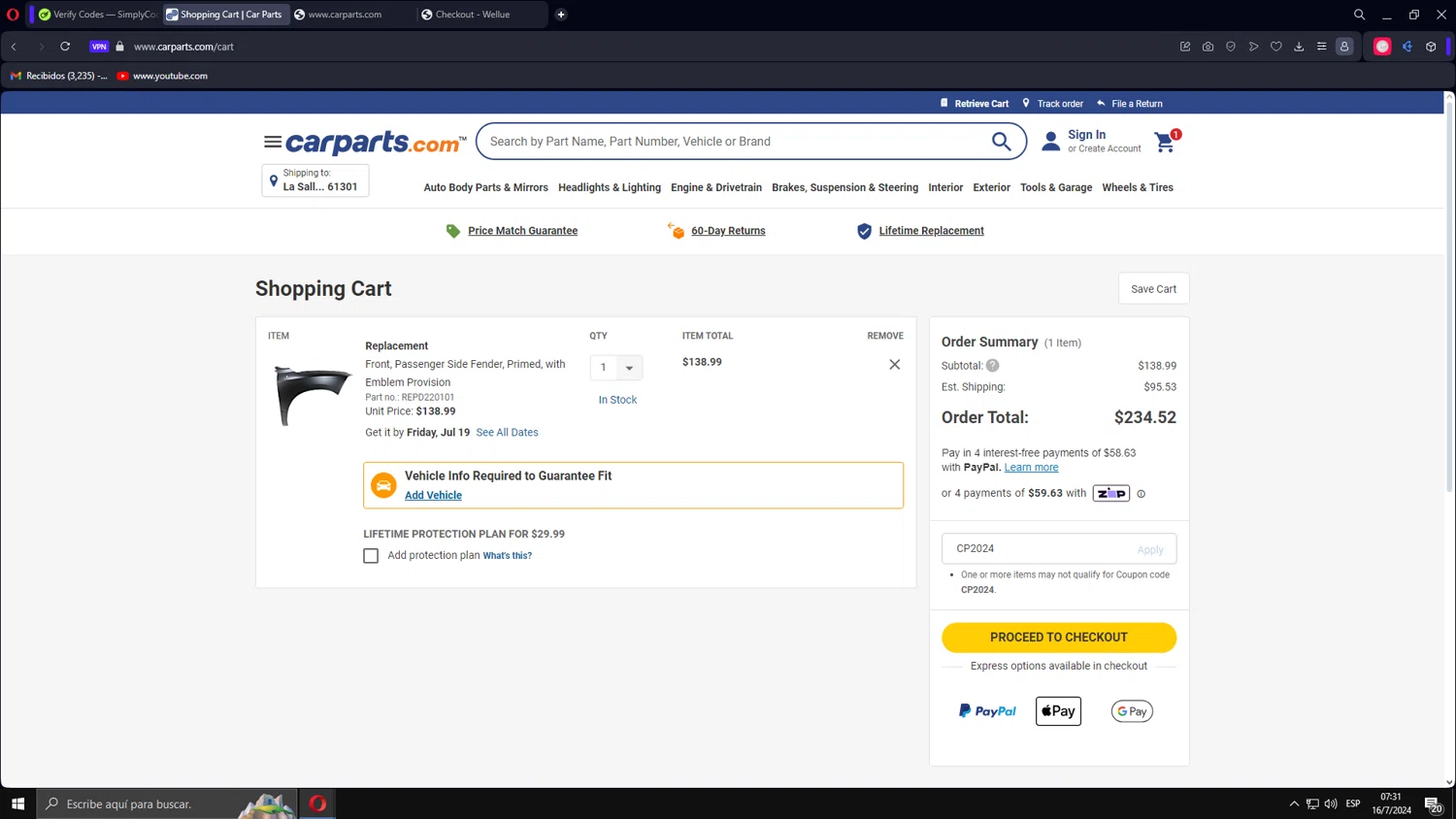Image resolution: width=1456 pixels, height=819 pixels.
Task: Click the orange vehicle icon in fit notice
Action: [x=383, y=485]
